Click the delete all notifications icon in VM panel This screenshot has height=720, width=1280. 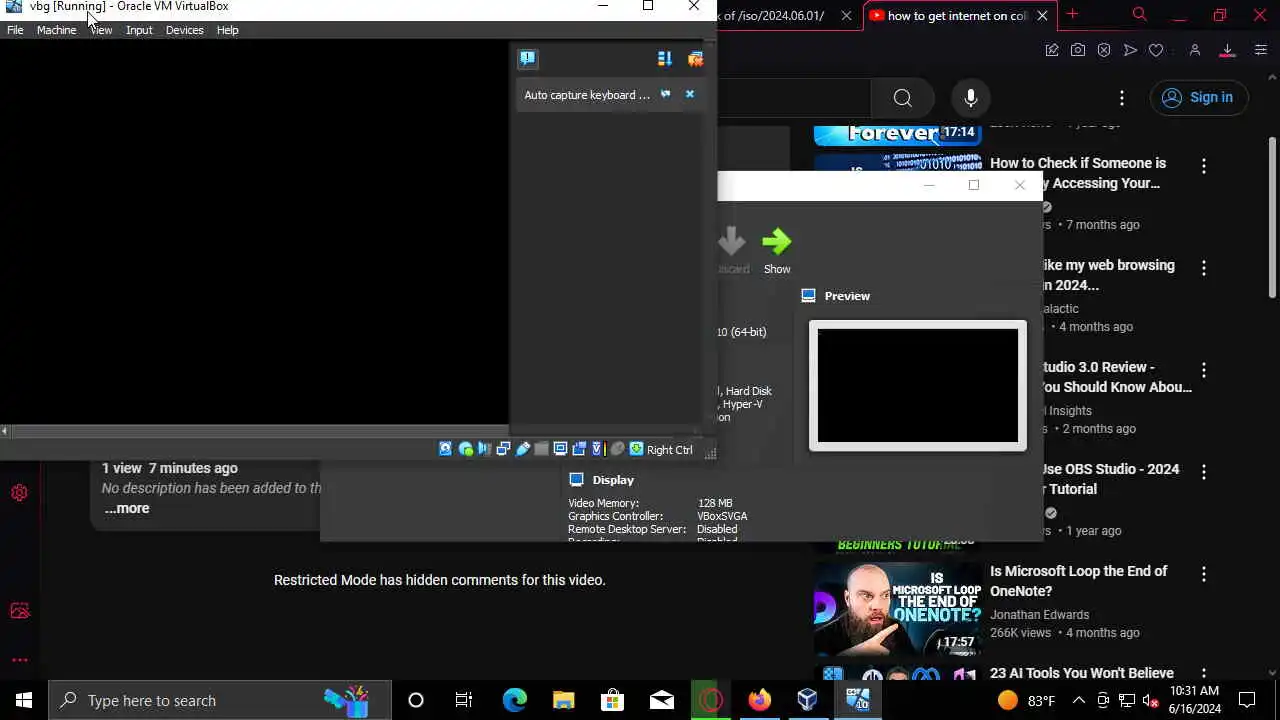coord(695,59)
